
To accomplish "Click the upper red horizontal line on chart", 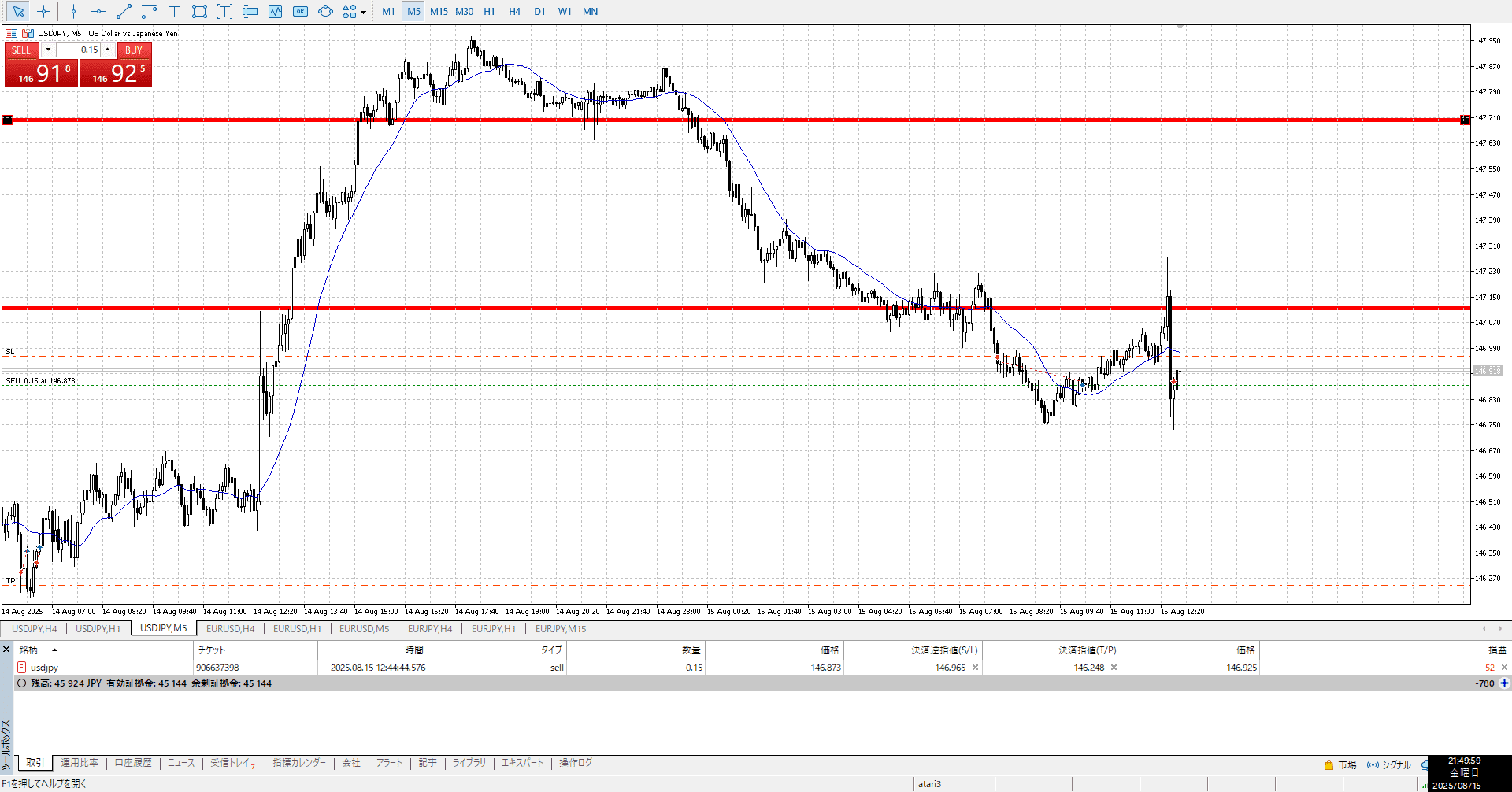I will click(x=787, y=120).
